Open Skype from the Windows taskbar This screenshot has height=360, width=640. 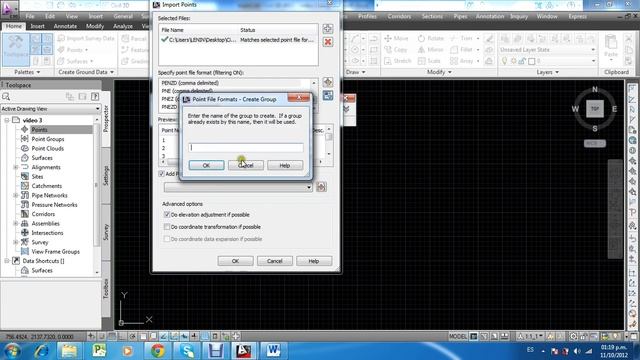click(187, 351)
